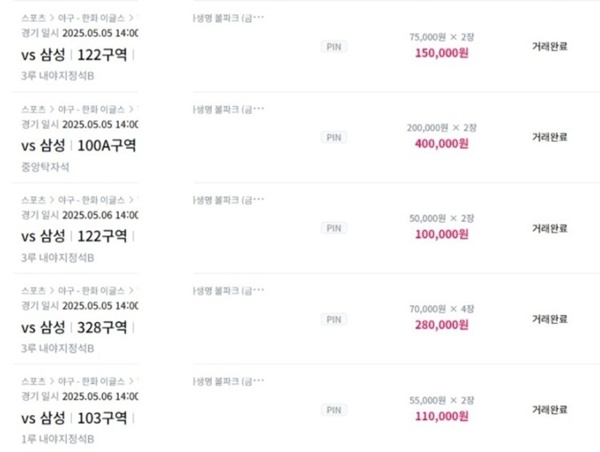Click PIN badge for 280,000원 listing

click(x=334, y=319)
